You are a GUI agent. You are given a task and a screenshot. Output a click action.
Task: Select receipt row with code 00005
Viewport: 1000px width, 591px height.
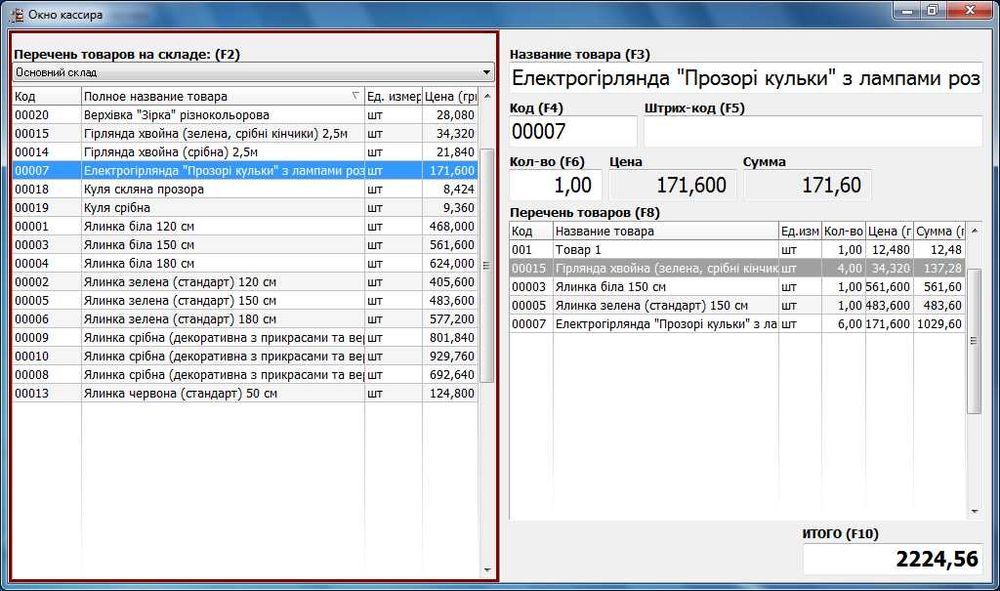click(737, 305)
